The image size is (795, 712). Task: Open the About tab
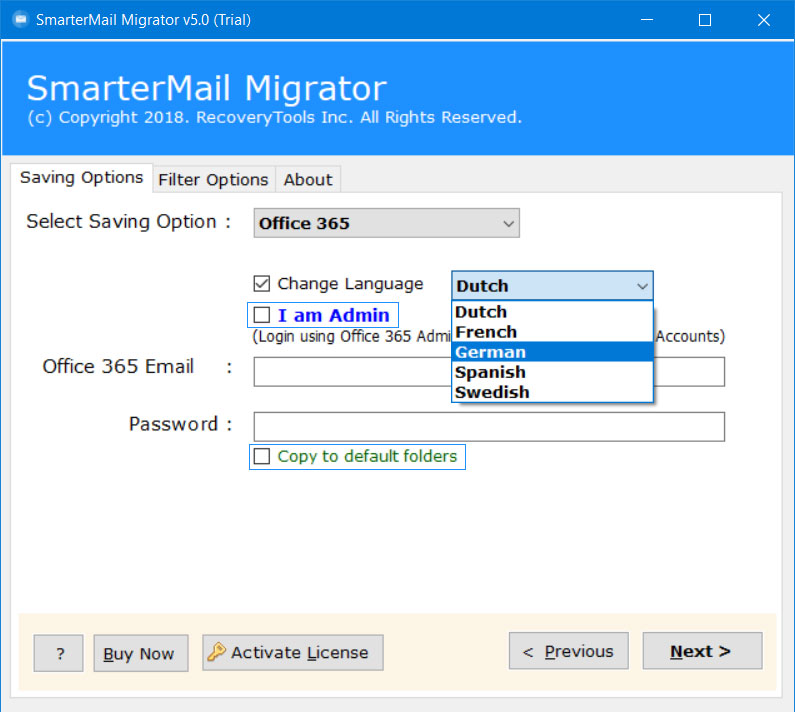pos(308,180)
